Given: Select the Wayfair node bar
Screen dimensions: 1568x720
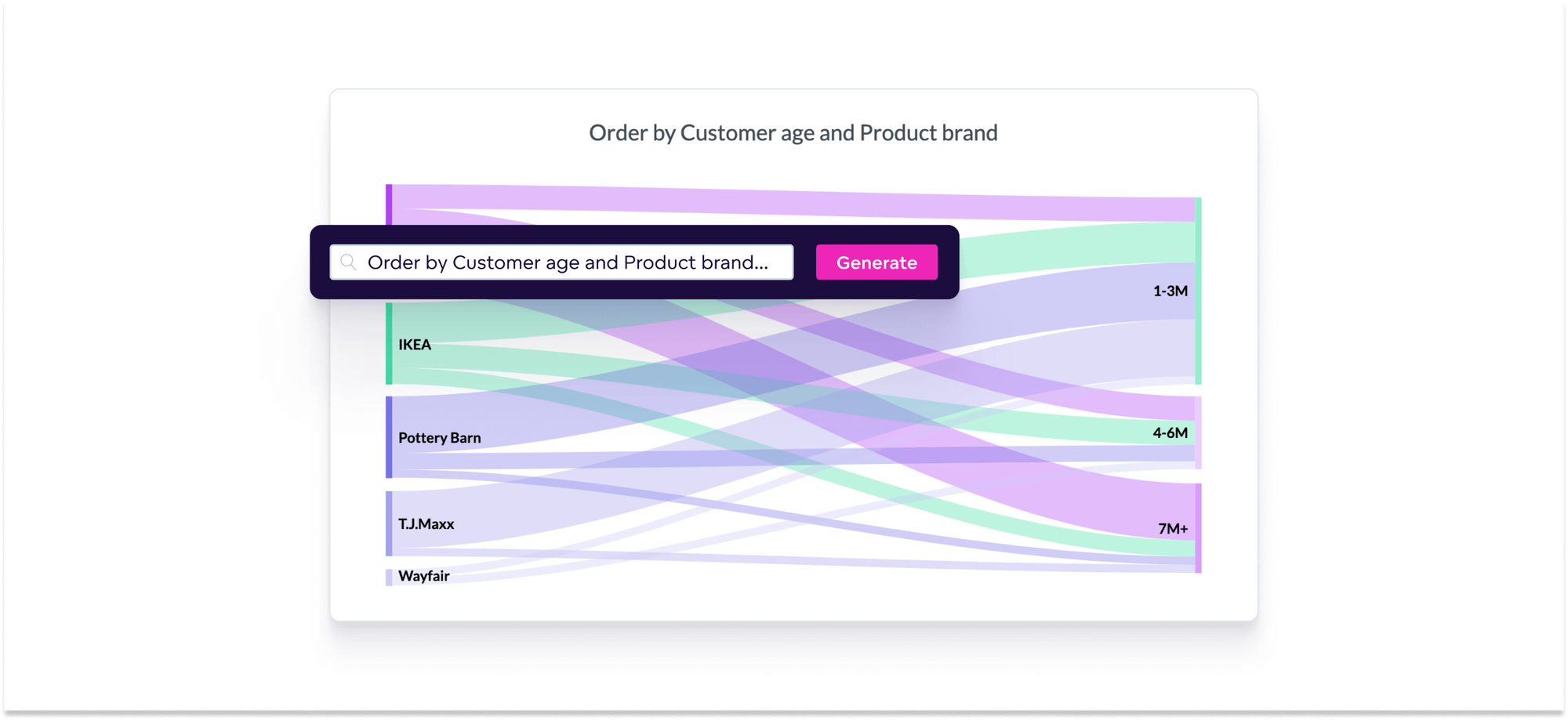Looking at the screenshot, I should coord(389,576).
